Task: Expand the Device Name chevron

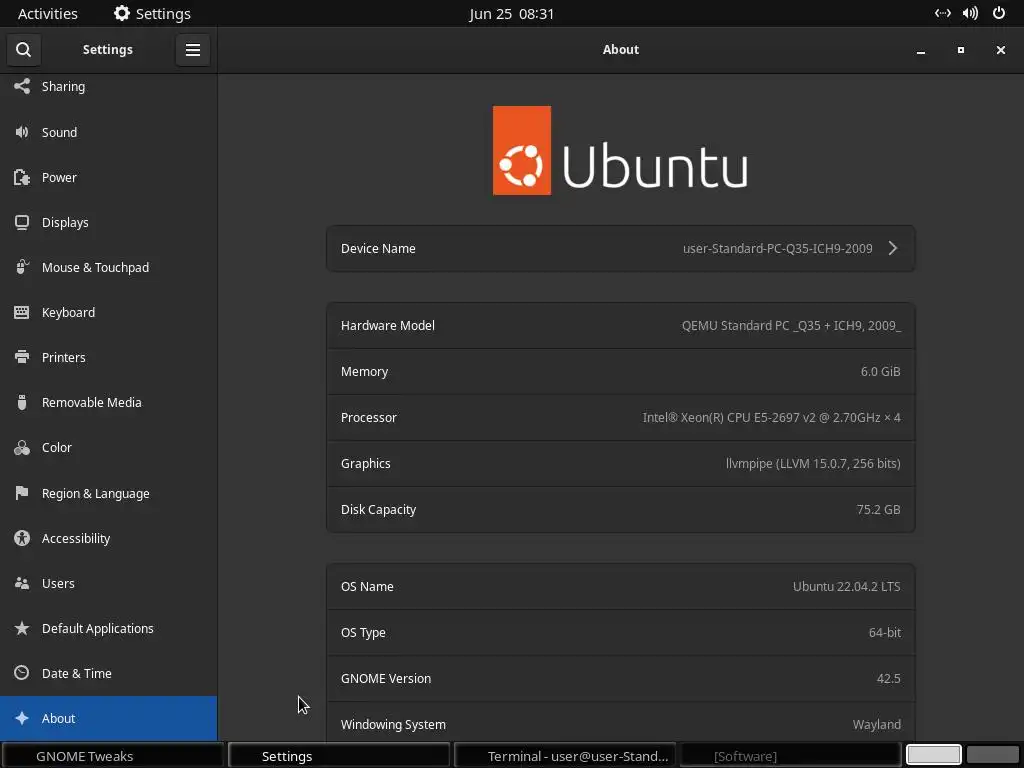Action: 893,248
